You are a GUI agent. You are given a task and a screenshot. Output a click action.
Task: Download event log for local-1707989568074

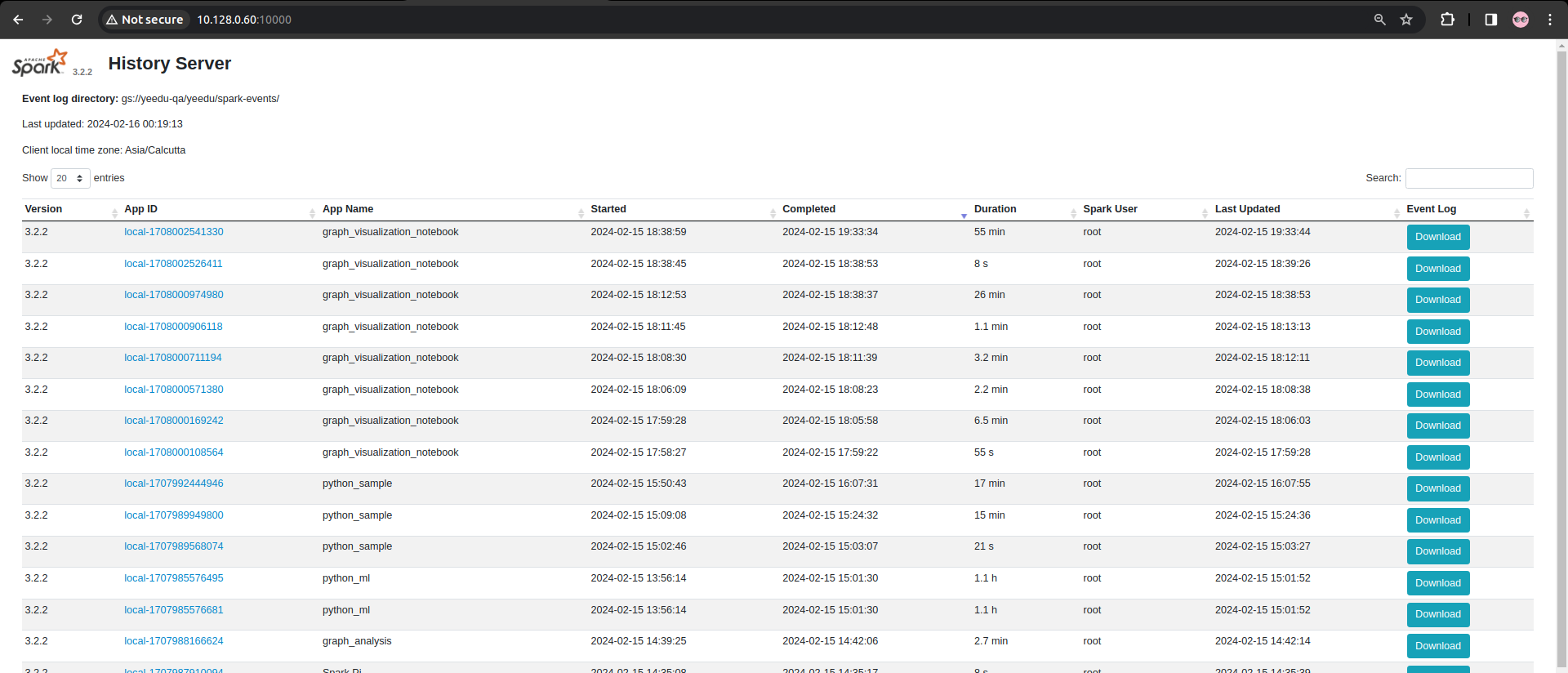1438,551
